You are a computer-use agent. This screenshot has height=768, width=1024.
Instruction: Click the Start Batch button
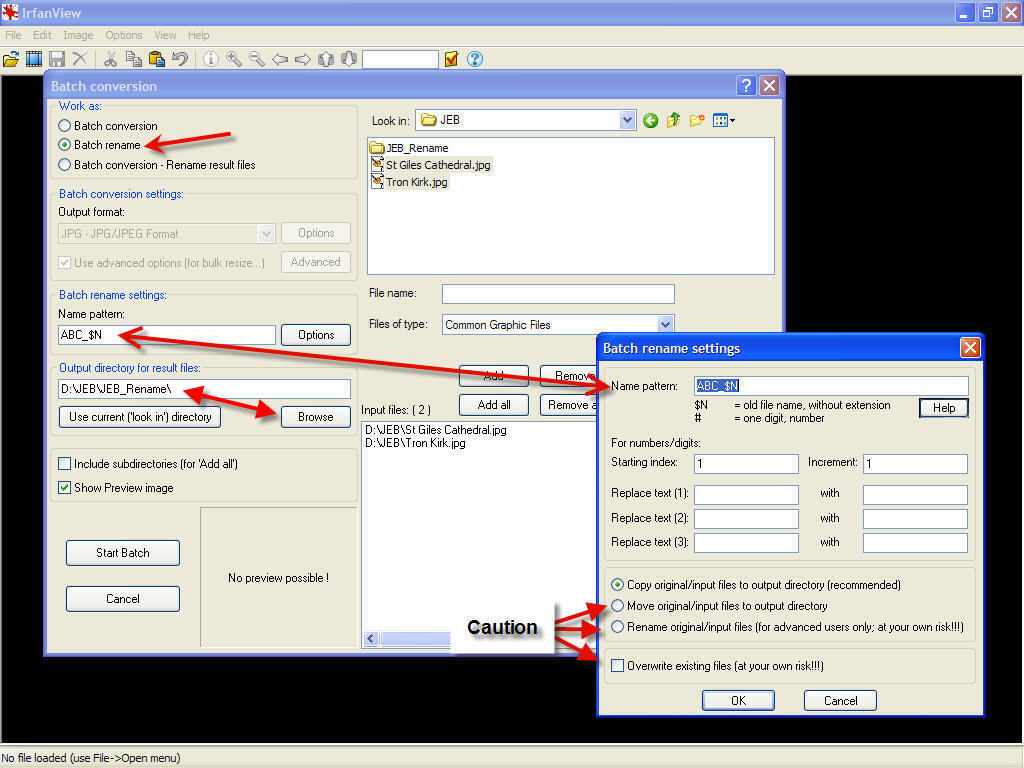(123, 553)
